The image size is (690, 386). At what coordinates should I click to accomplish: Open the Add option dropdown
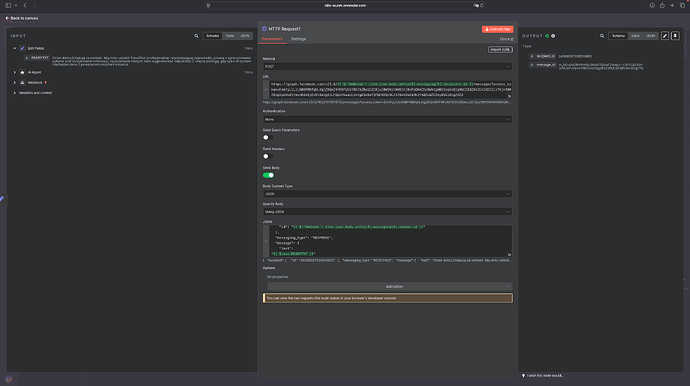pos(389,287)
